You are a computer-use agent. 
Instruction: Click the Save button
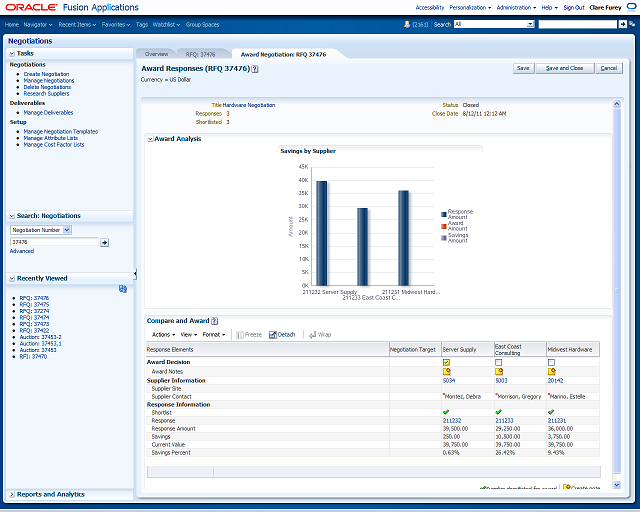(x=523, y=68)
